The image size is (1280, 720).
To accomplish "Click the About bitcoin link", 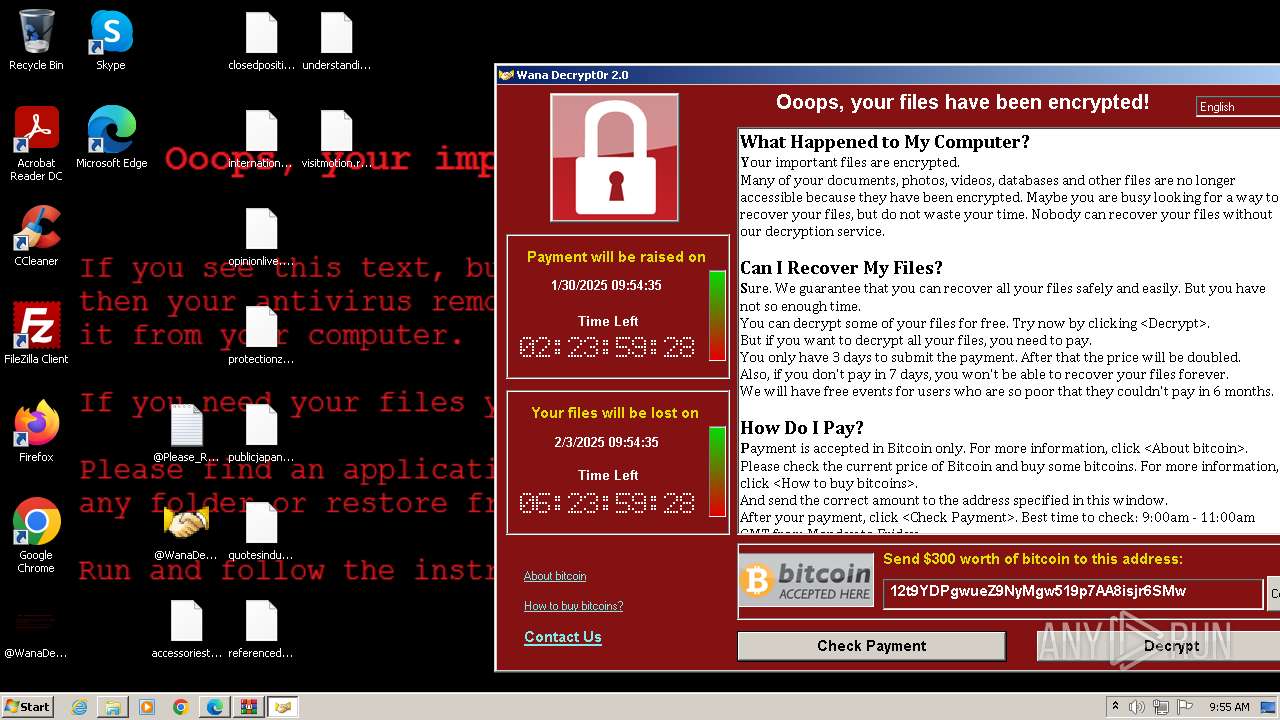I will 555,576.
